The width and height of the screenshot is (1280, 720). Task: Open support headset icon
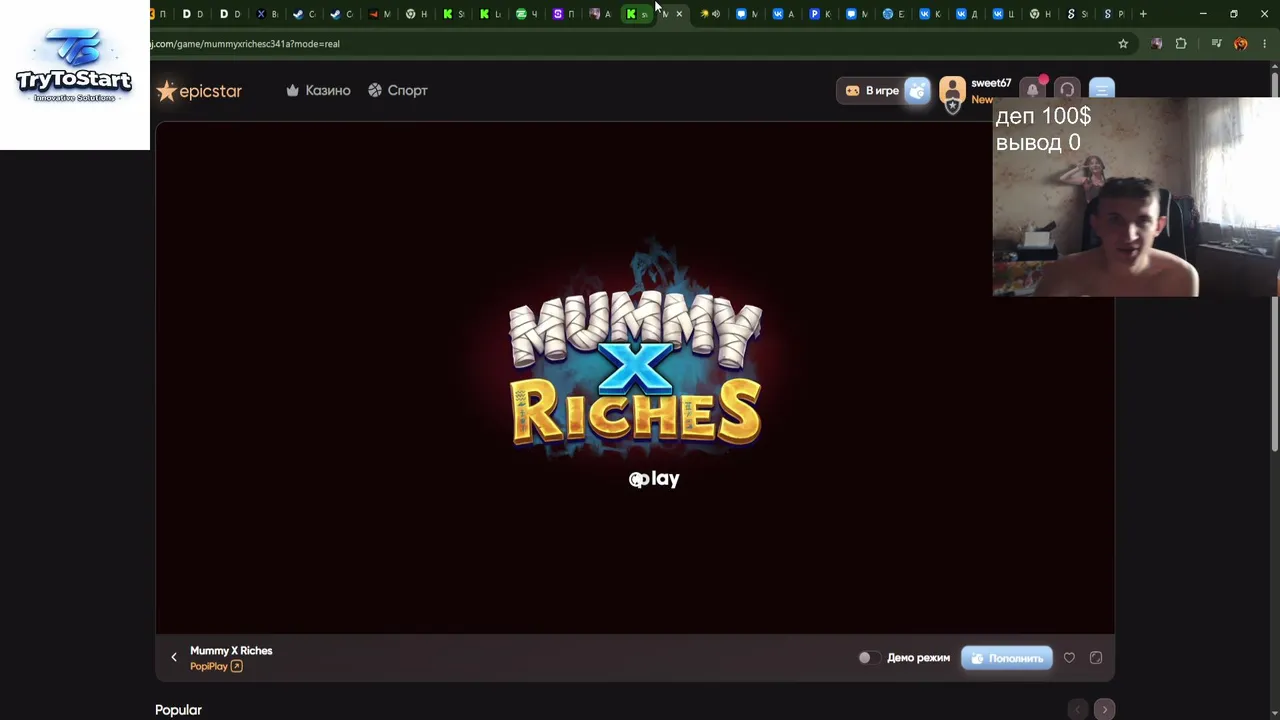tap(1067, 90)
